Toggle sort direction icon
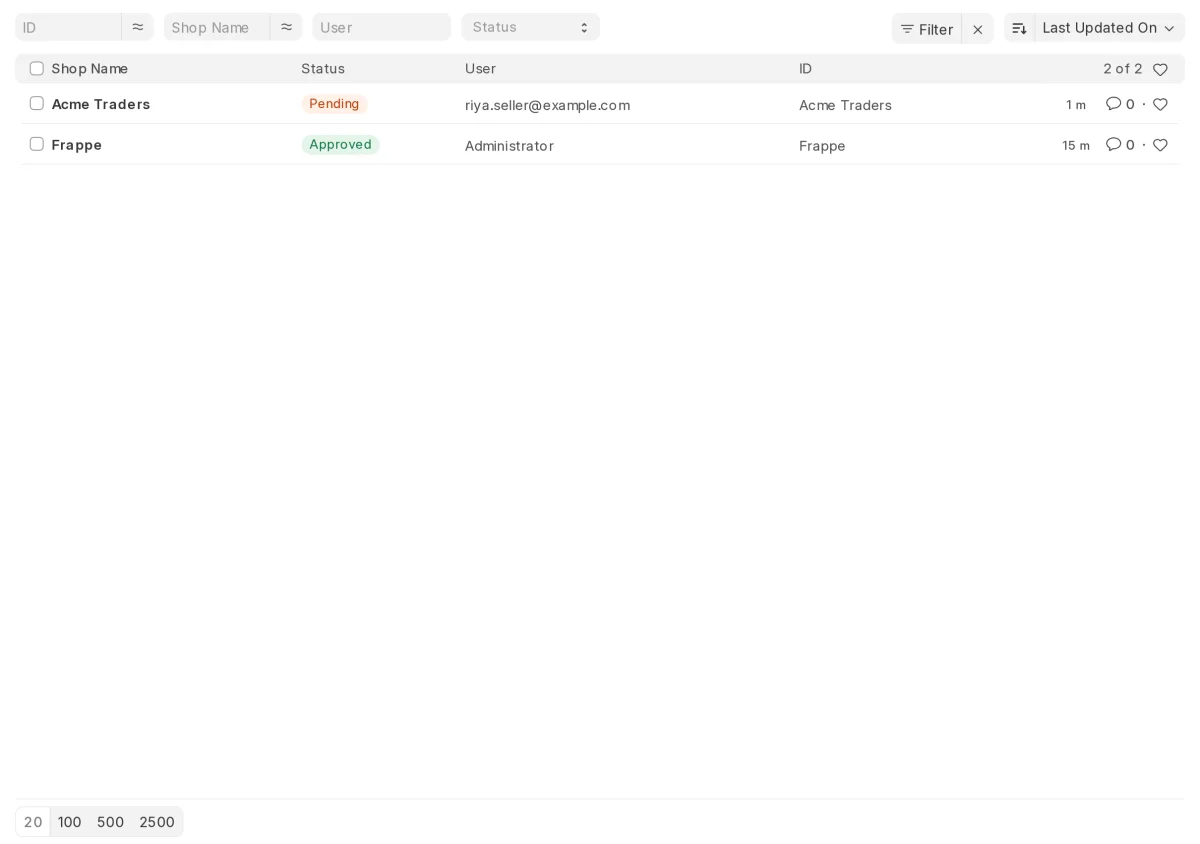Image resolution: width=1200 pixels, height=844 pixels. (1019, 28)
